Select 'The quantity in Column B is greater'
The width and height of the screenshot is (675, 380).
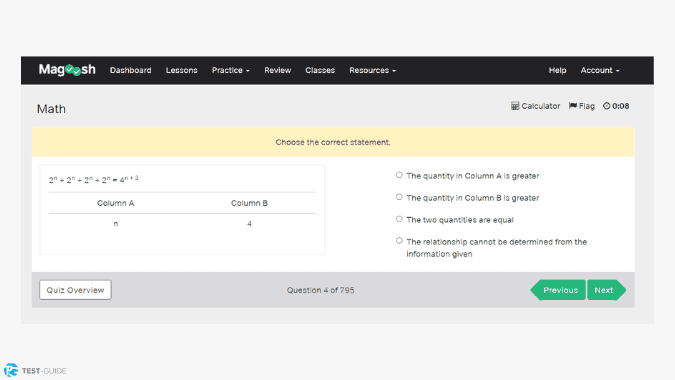(x=399, y=197)
